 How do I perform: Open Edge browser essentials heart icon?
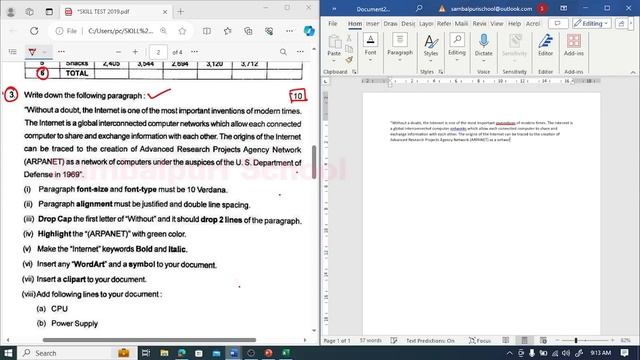[269, 31]
